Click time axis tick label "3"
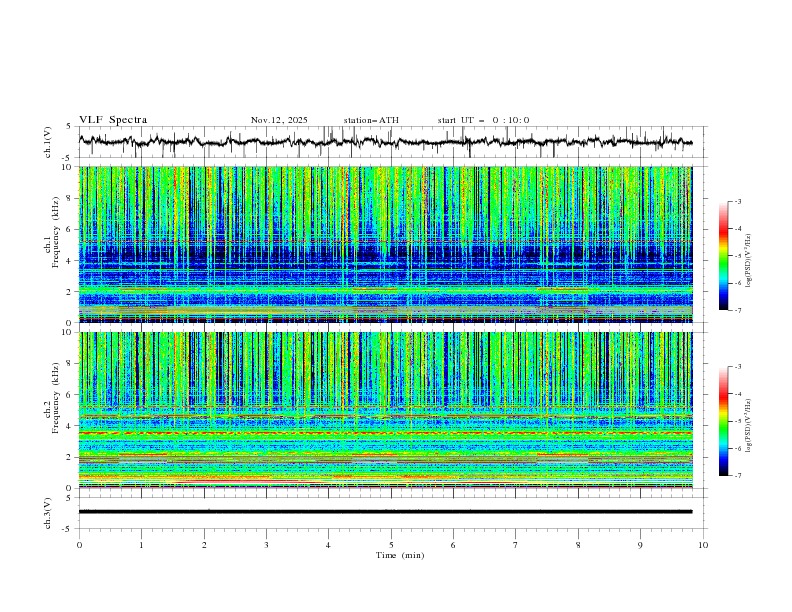 (266, 545)
